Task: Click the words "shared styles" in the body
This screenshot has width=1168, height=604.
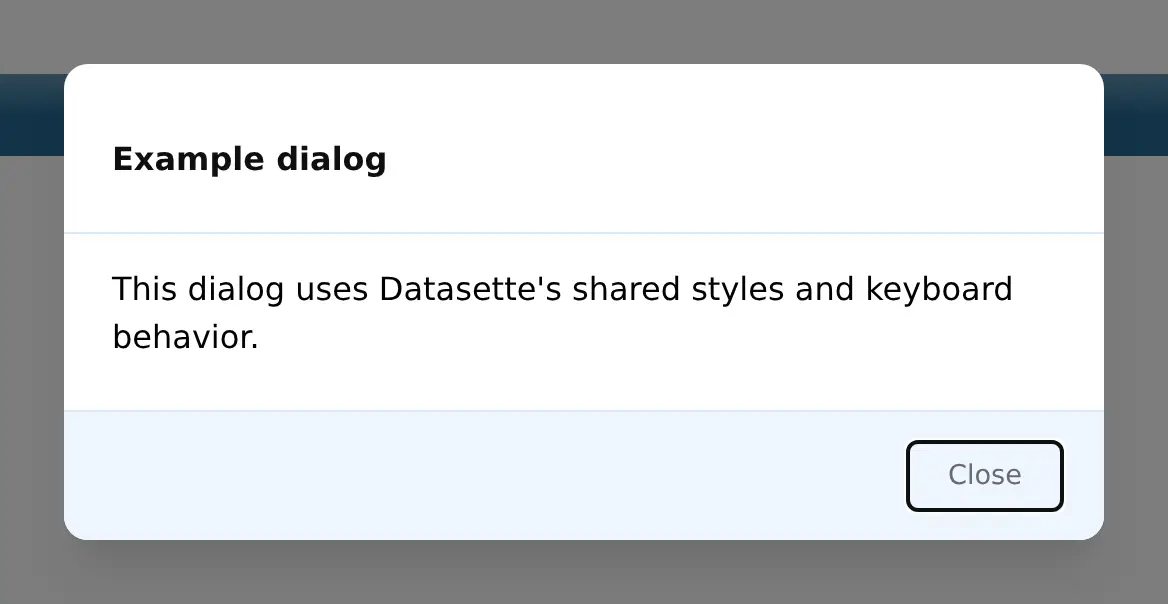Action: [x=678, y=289]
